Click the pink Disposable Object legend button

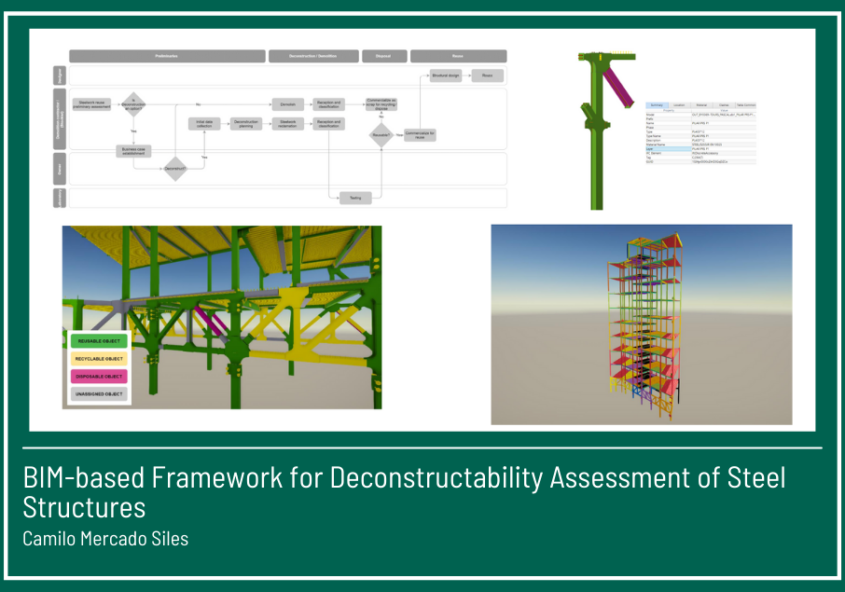[x=98, y=376]
